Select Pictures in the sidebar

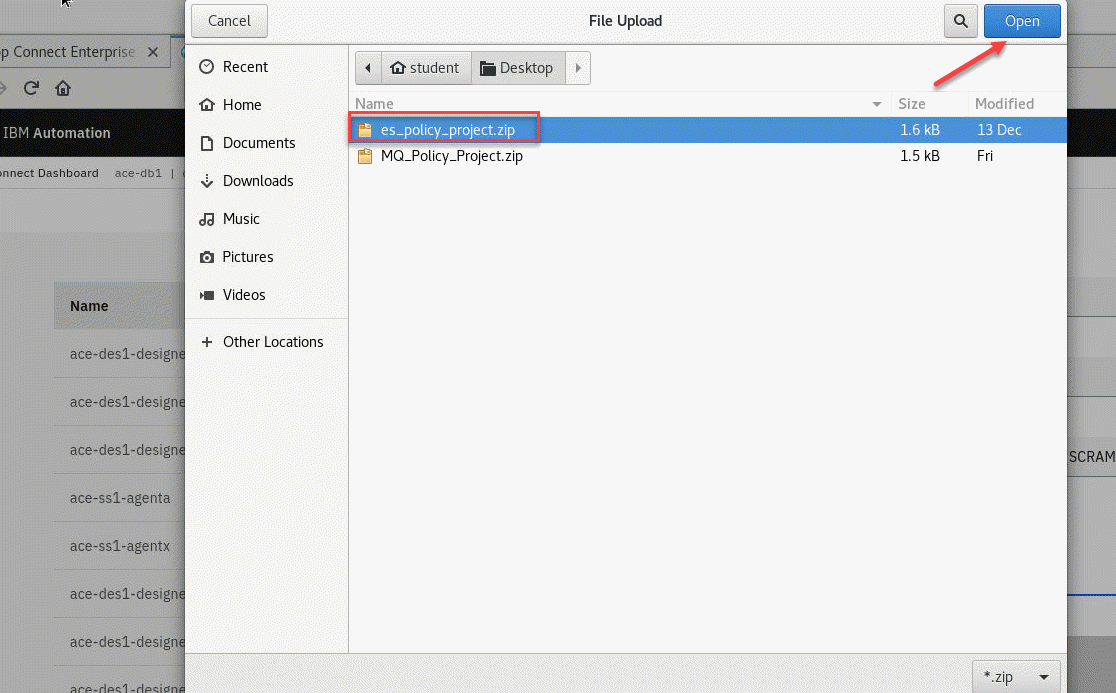coord(247,257)
